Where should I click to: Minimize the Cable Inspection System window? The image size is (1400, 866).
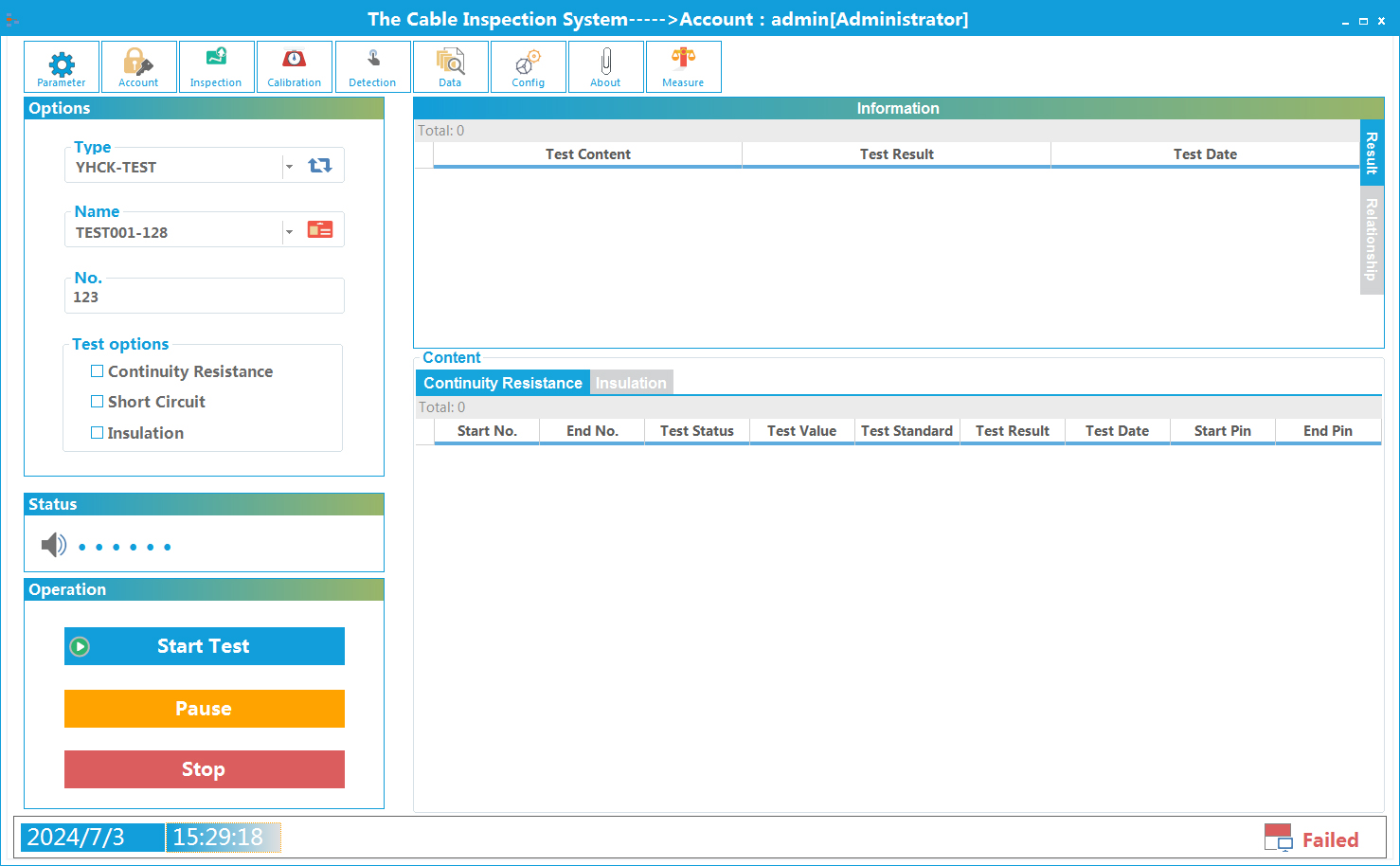(1345, 21)
